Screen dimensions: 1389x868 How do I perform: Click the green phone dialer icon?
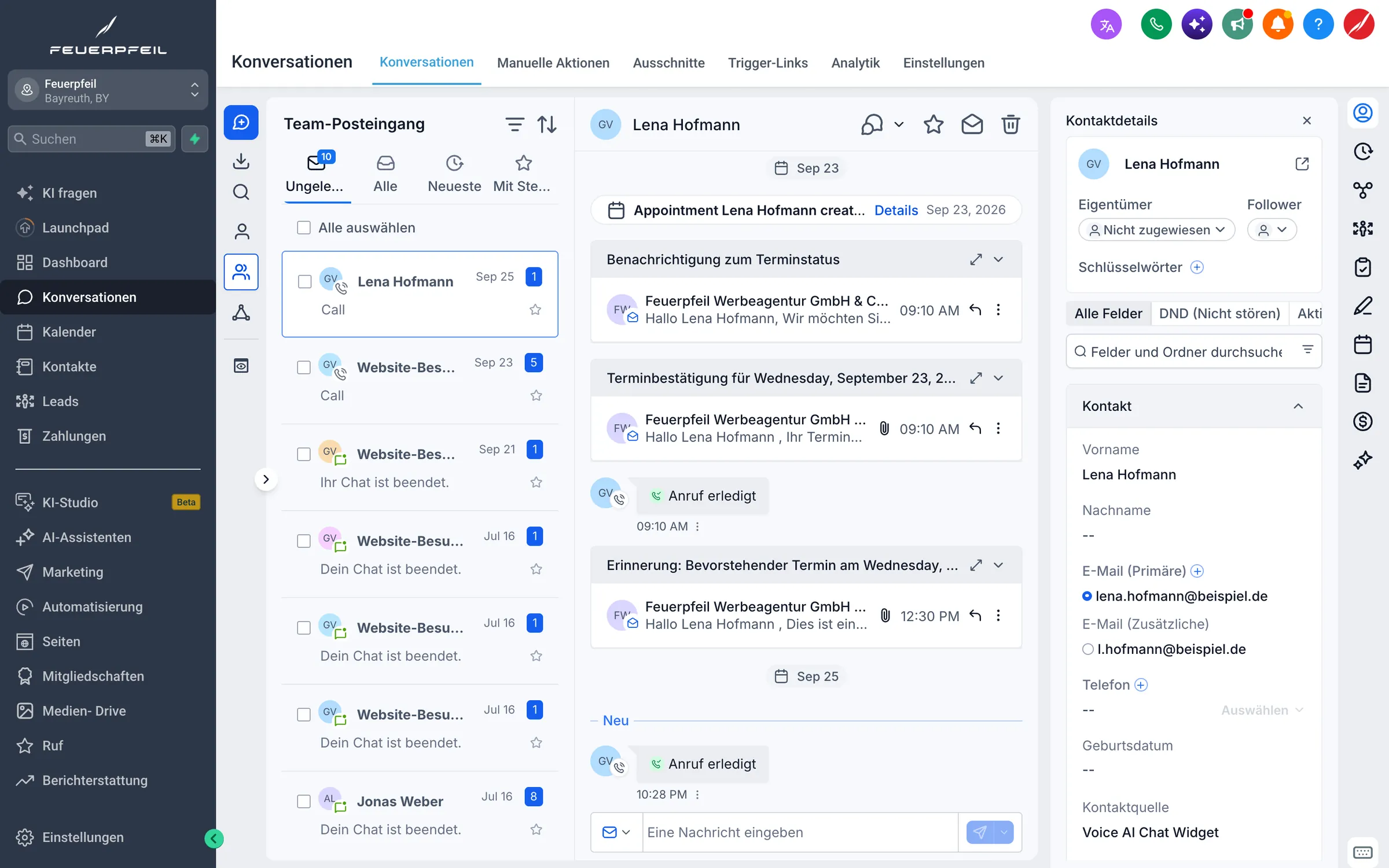pyautogui.click(x=1156, y=24)
